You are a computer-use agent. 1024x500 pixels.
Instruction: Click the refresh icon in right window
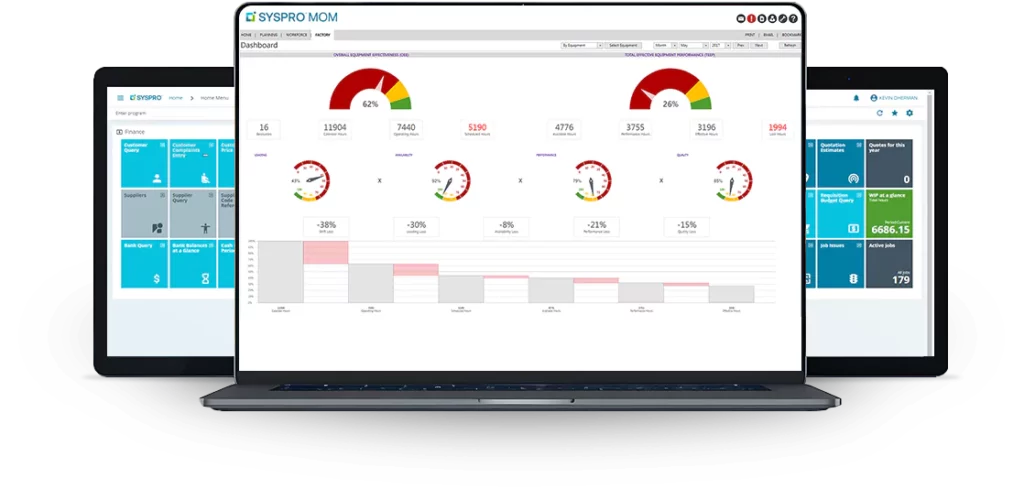click(x=880, y=113)
